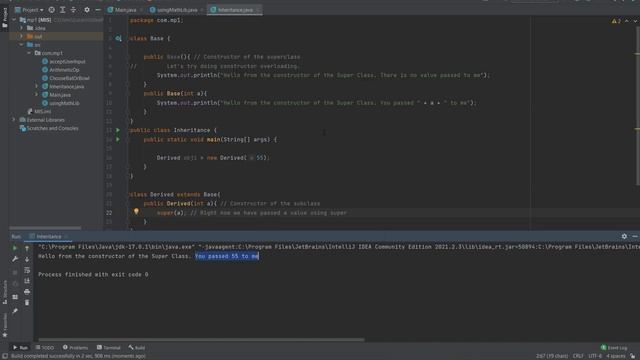Collapse the src folder
640x360 pixels.
coord(22,45)
